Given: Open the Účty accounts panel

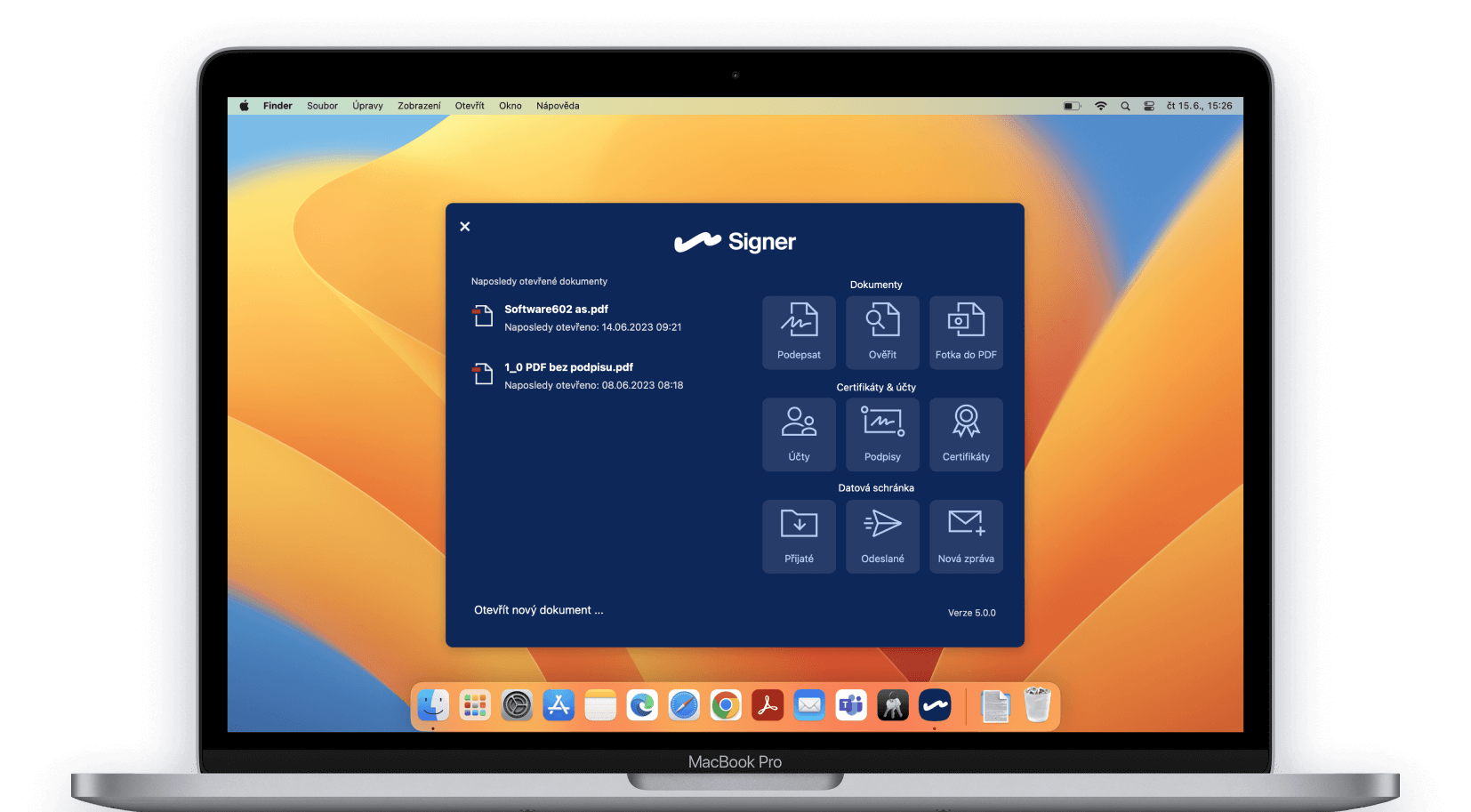Looking at the screenshot, I should pos(799,434).
